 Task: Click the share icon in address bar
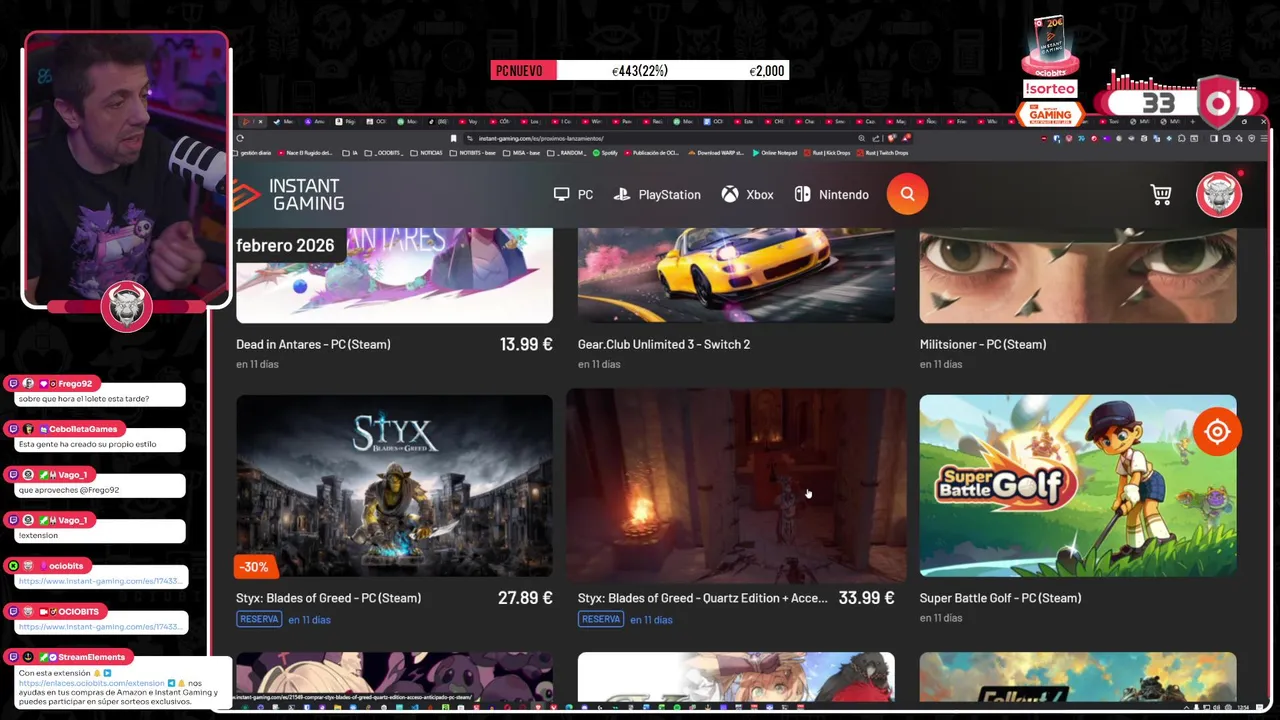pyautogui.click(x=876, y=138)
